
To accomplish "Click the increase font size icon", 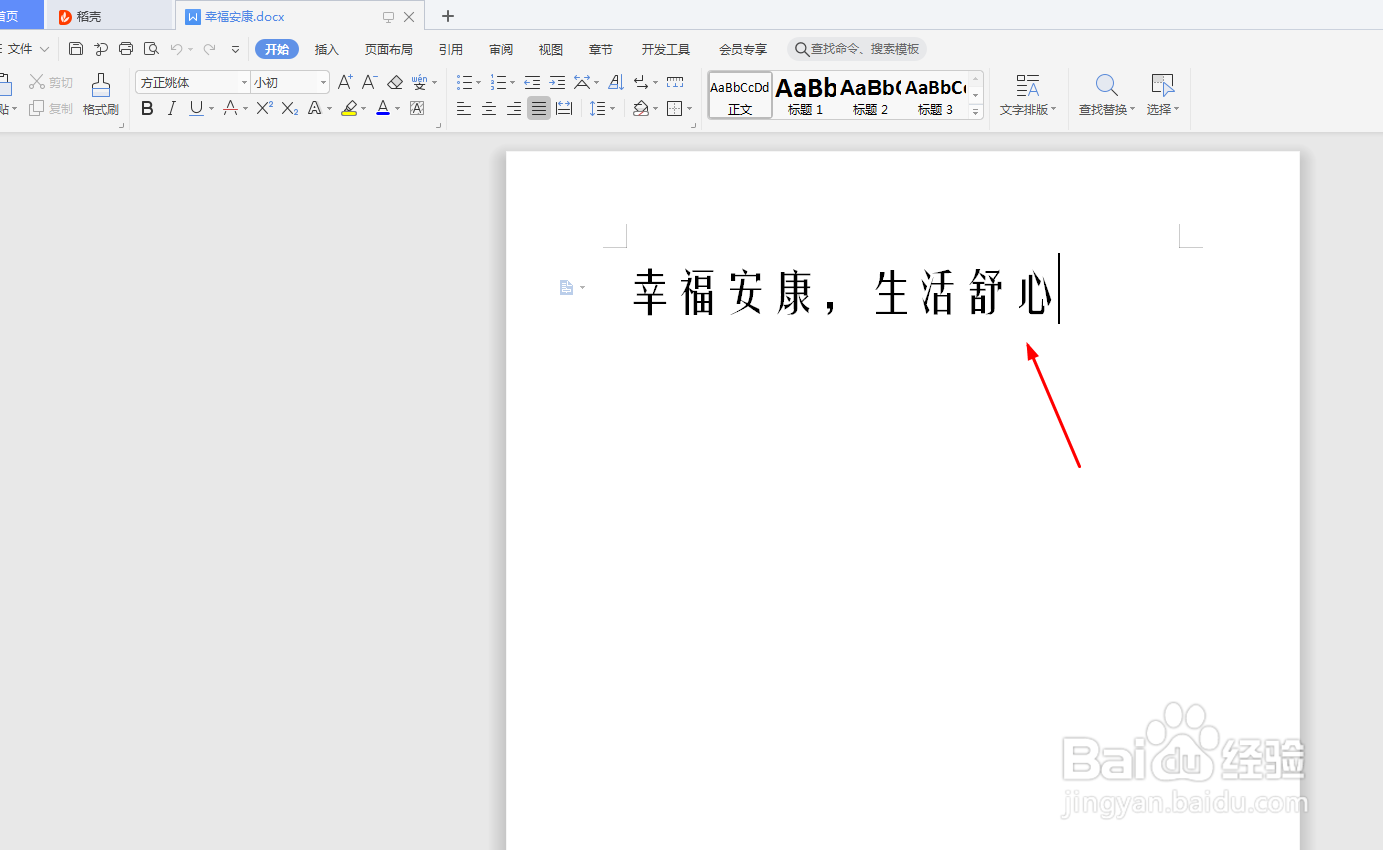I will [x=344, y=82].
